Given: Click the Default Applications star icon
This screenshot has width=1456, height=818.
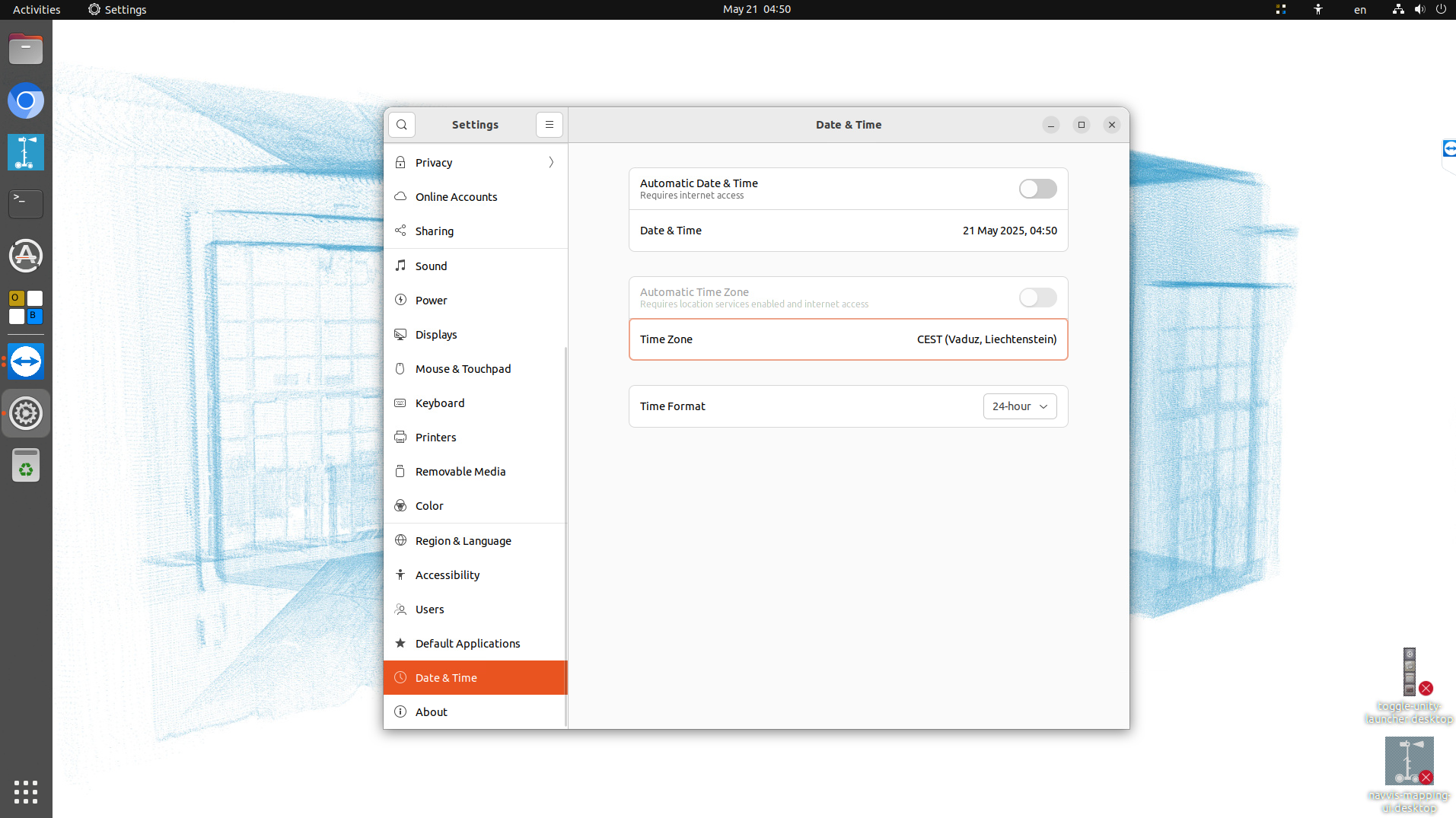Looking at the screenshot, I should pos(400,643).
